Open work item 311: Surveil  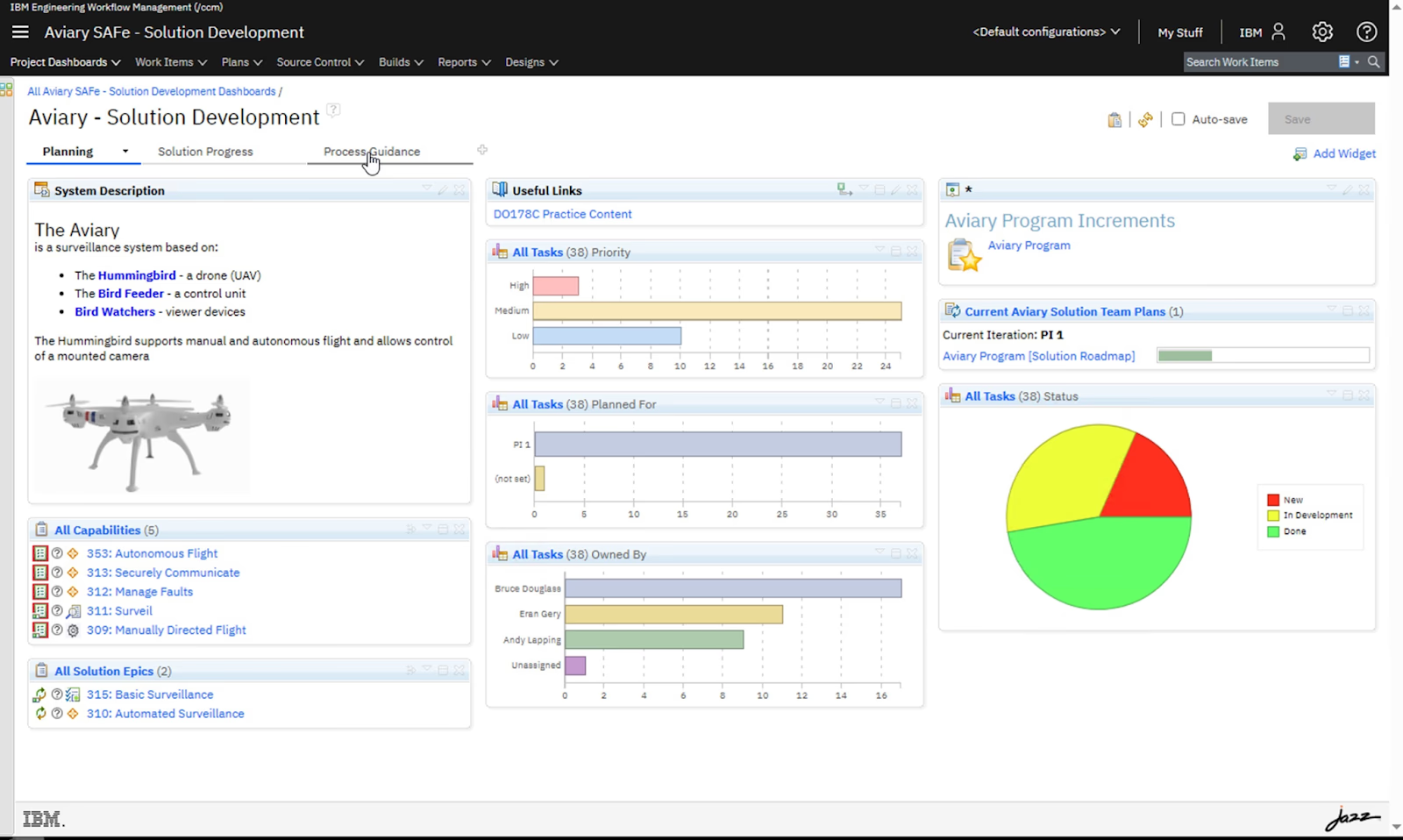pos(119,611)
